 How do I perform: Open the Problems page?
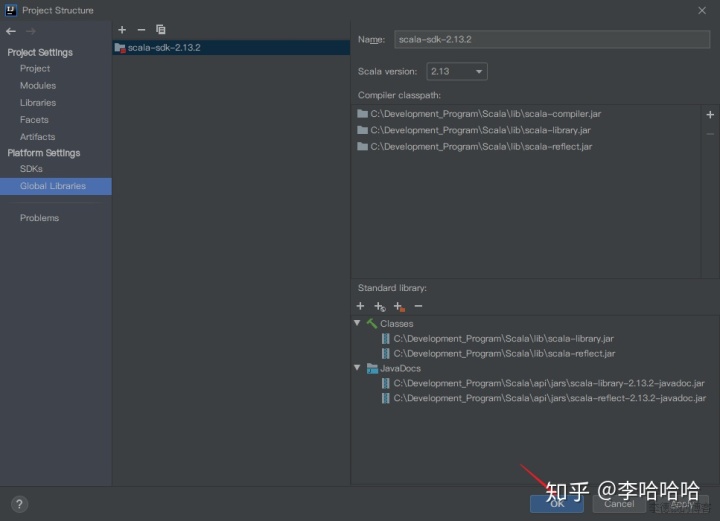pos(39,218)
